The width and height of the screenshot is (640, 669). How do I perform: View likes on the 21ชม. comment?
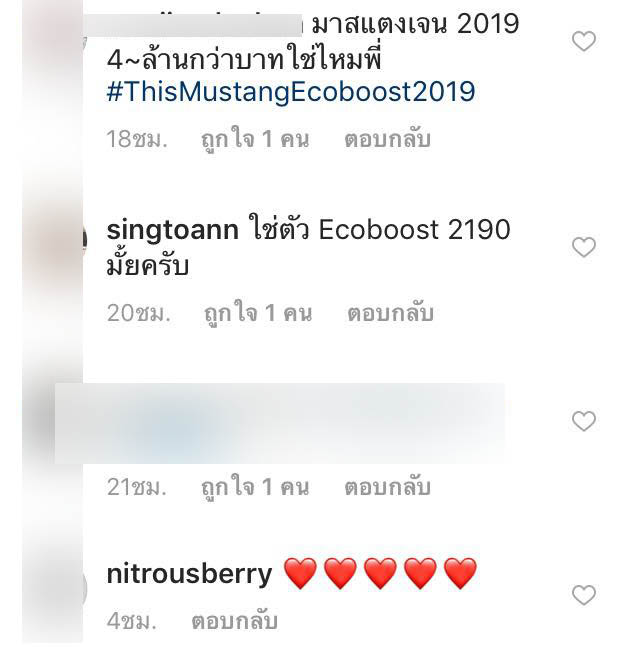[x=255, y=488]
